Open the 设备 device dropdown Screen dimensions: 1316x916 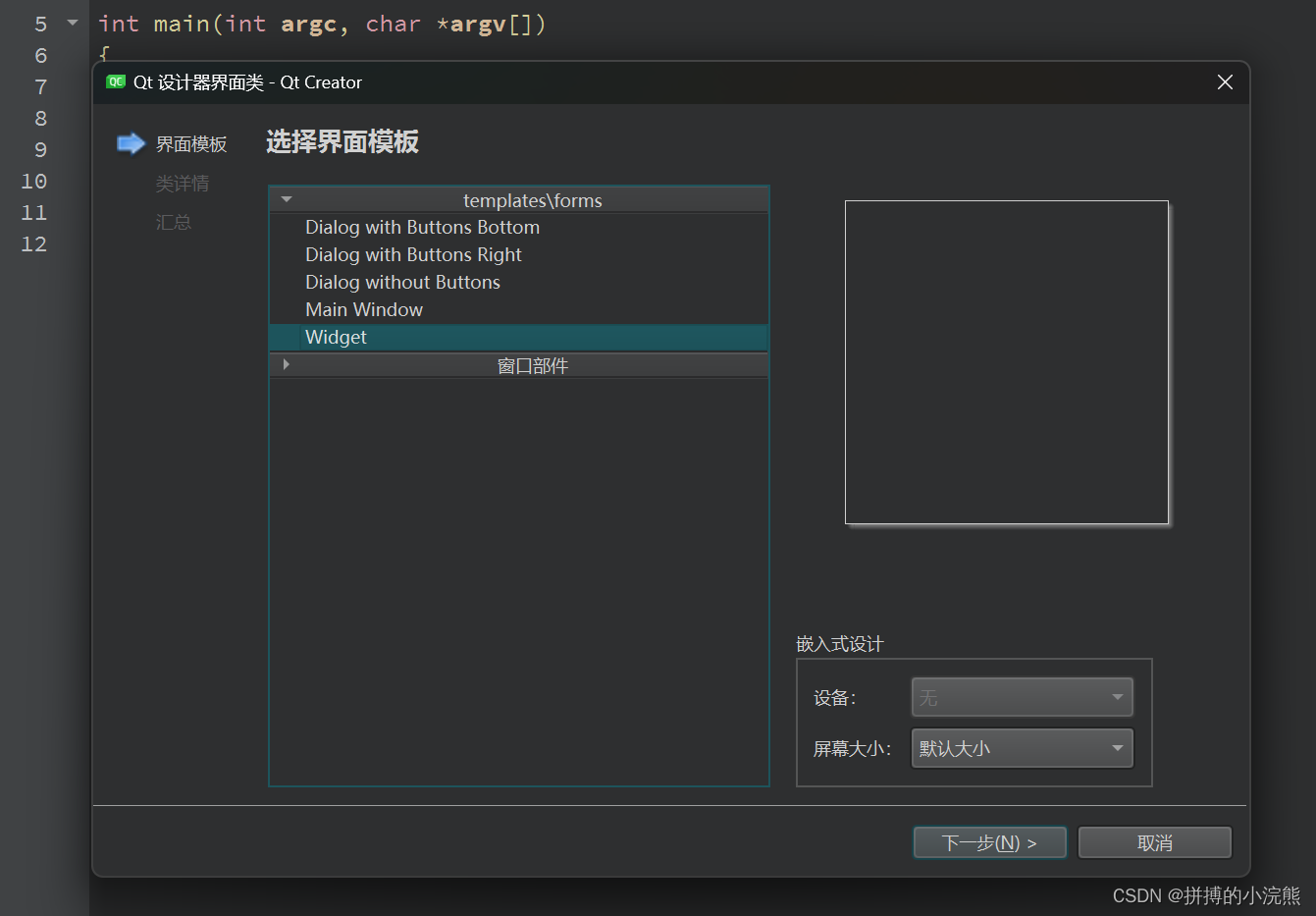(1022, 697)
